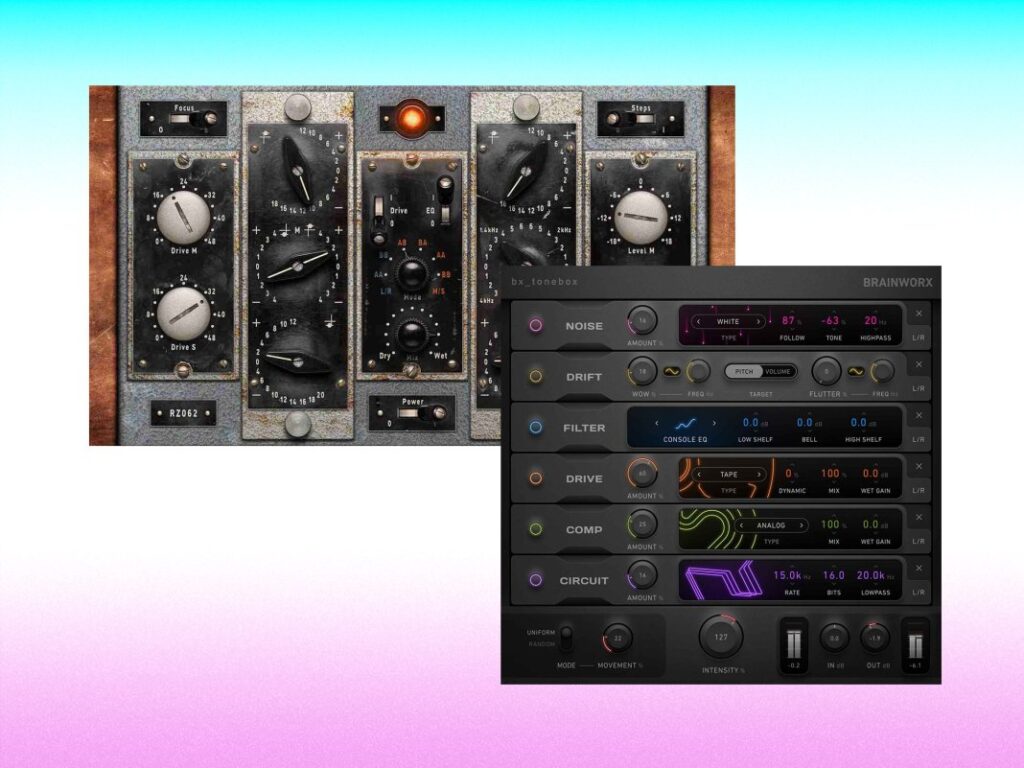Click the Drive S knob on the RZ062
The image size is (1024, 768).
(184, 314)
